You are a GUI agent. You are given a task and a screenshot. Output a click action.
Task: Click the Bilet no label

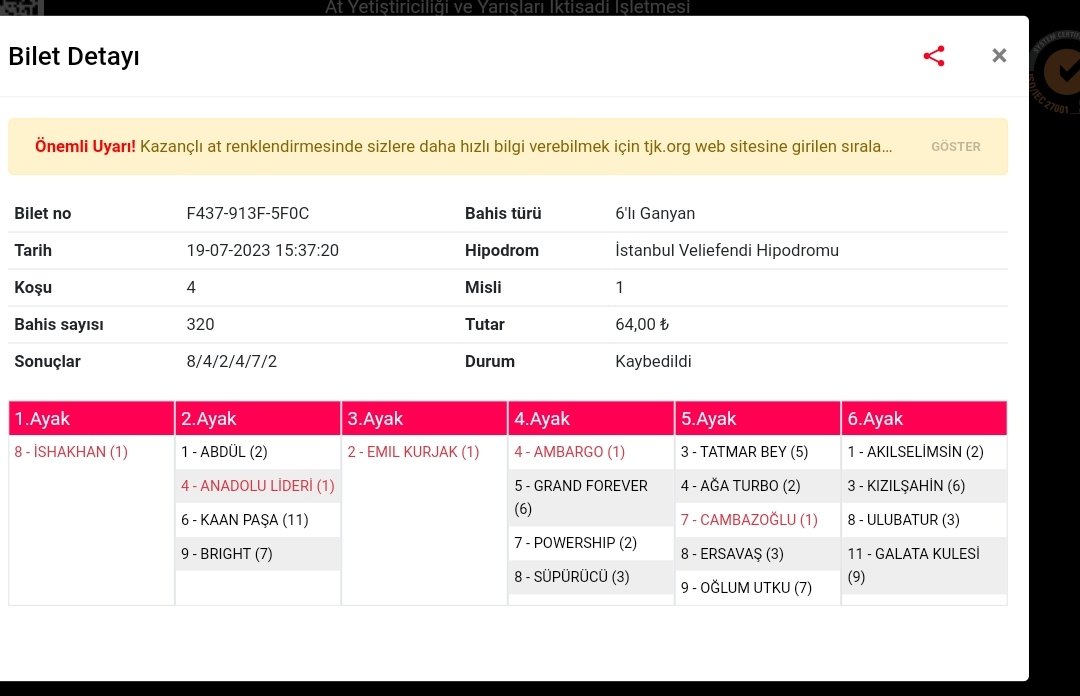point(43,214)
